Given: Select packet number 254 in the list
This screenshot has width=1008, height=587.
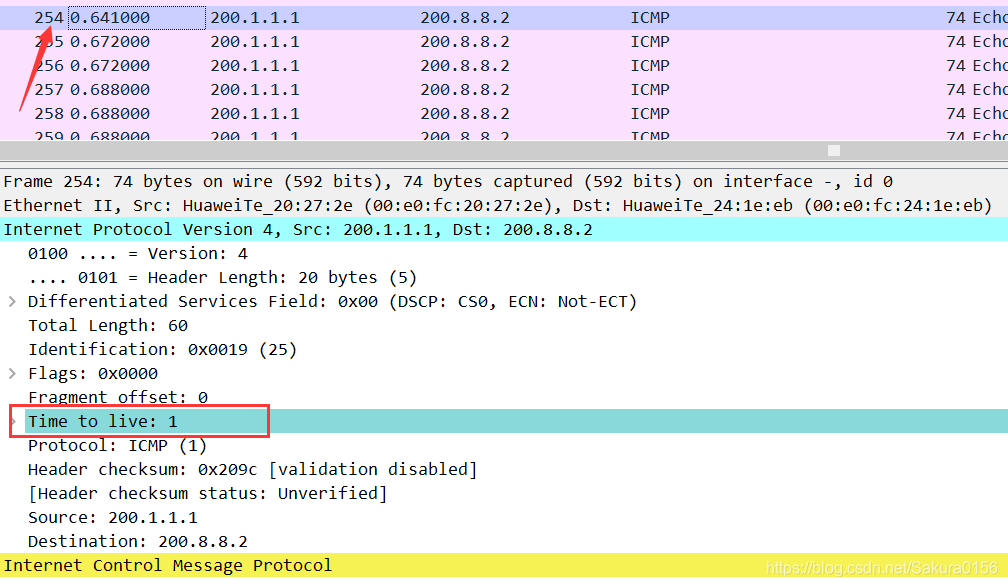Looking at the screenshot, I should [x=504, y=17].
